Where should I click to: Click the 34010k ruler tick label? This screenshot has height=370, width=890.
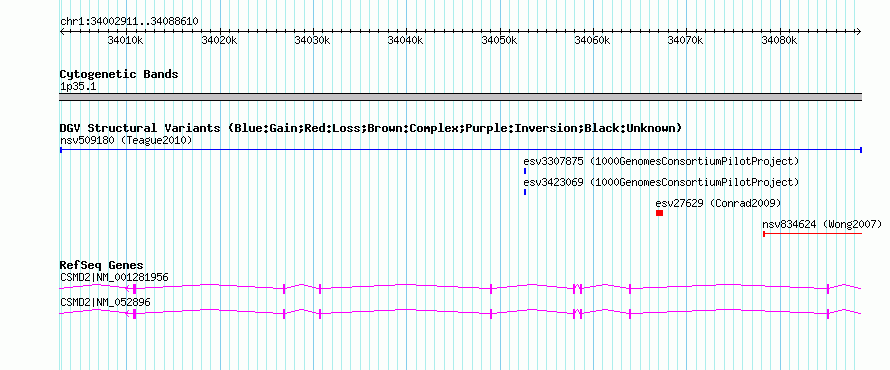[x=126, y=40]
